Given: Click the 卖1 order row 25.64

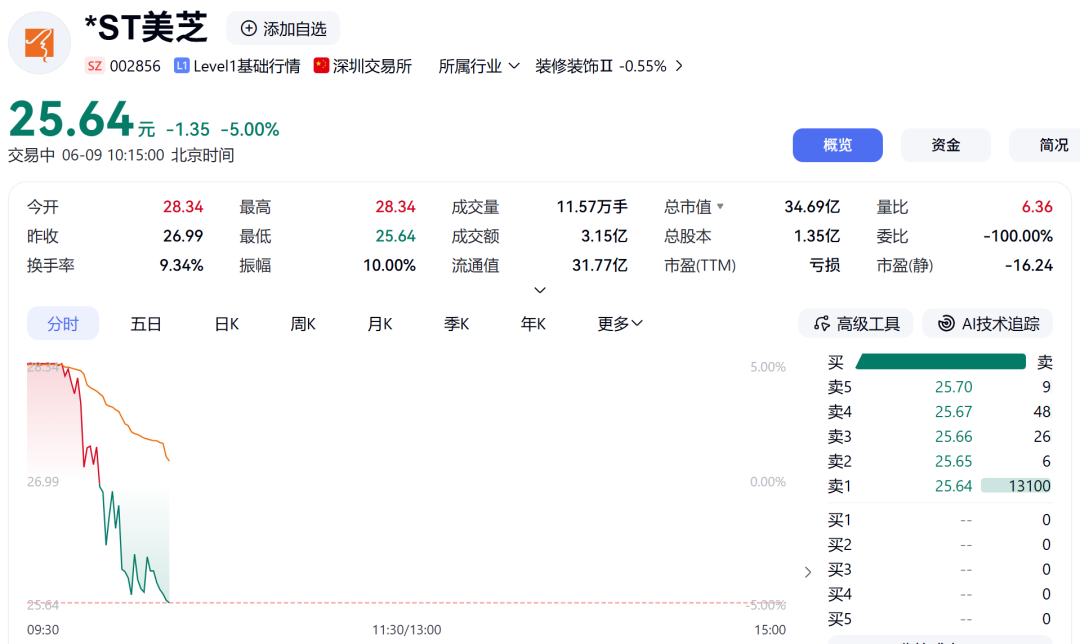Looking at the screenshot, I should click(x=939, y=486).
